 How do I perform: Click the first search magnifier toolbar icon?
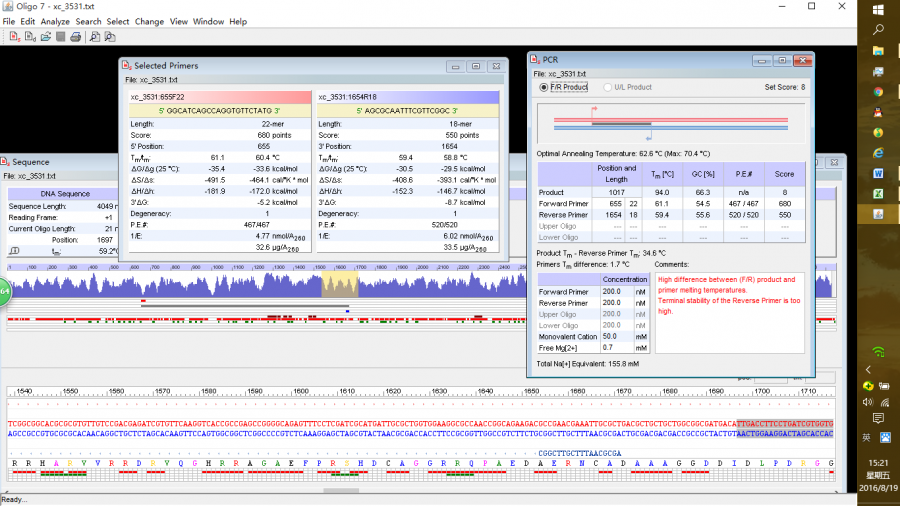click(x=94, y=37)
